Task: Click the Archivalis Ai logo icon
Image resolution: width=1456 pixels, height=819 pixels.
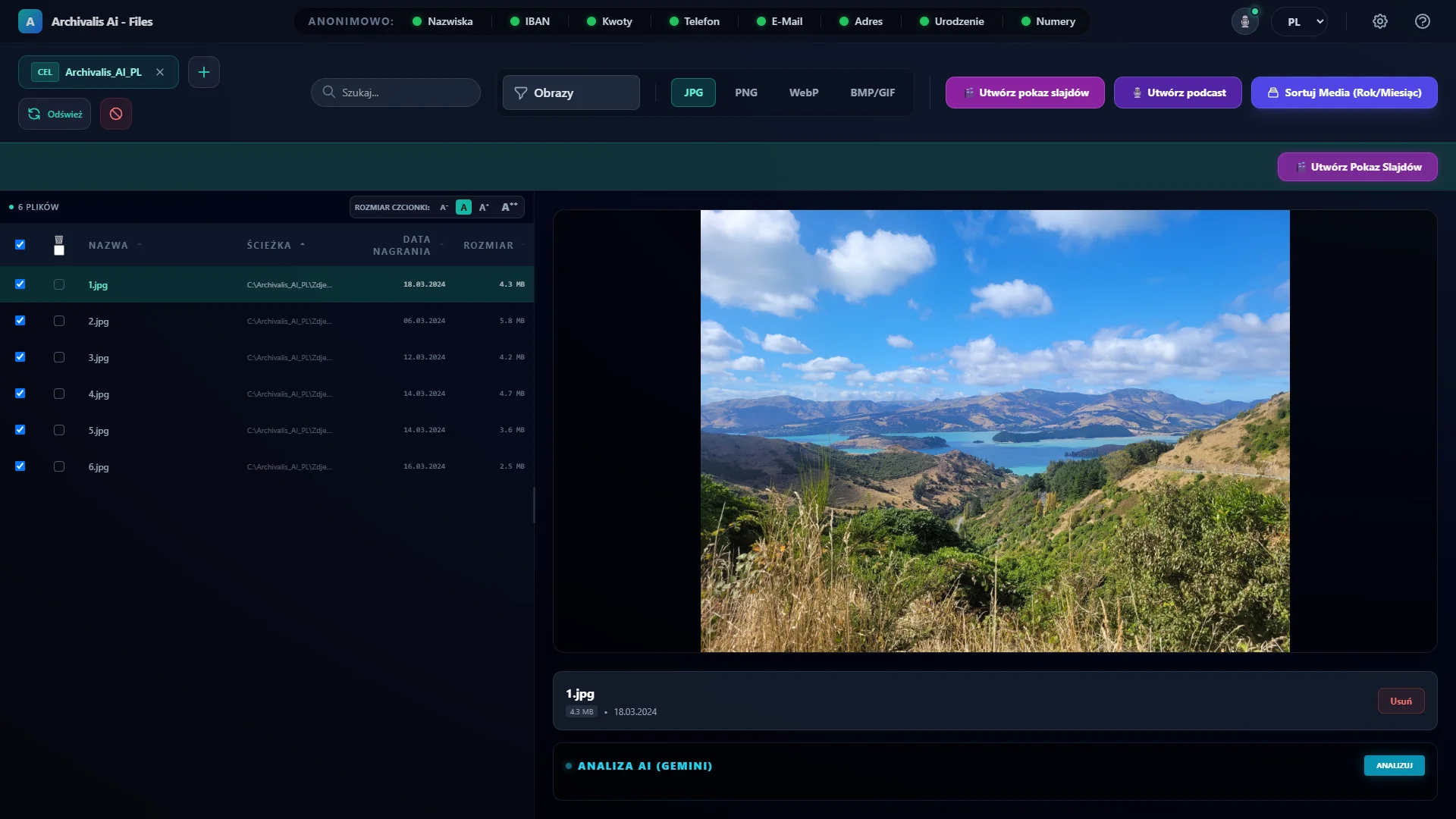Action: (30, 21)
